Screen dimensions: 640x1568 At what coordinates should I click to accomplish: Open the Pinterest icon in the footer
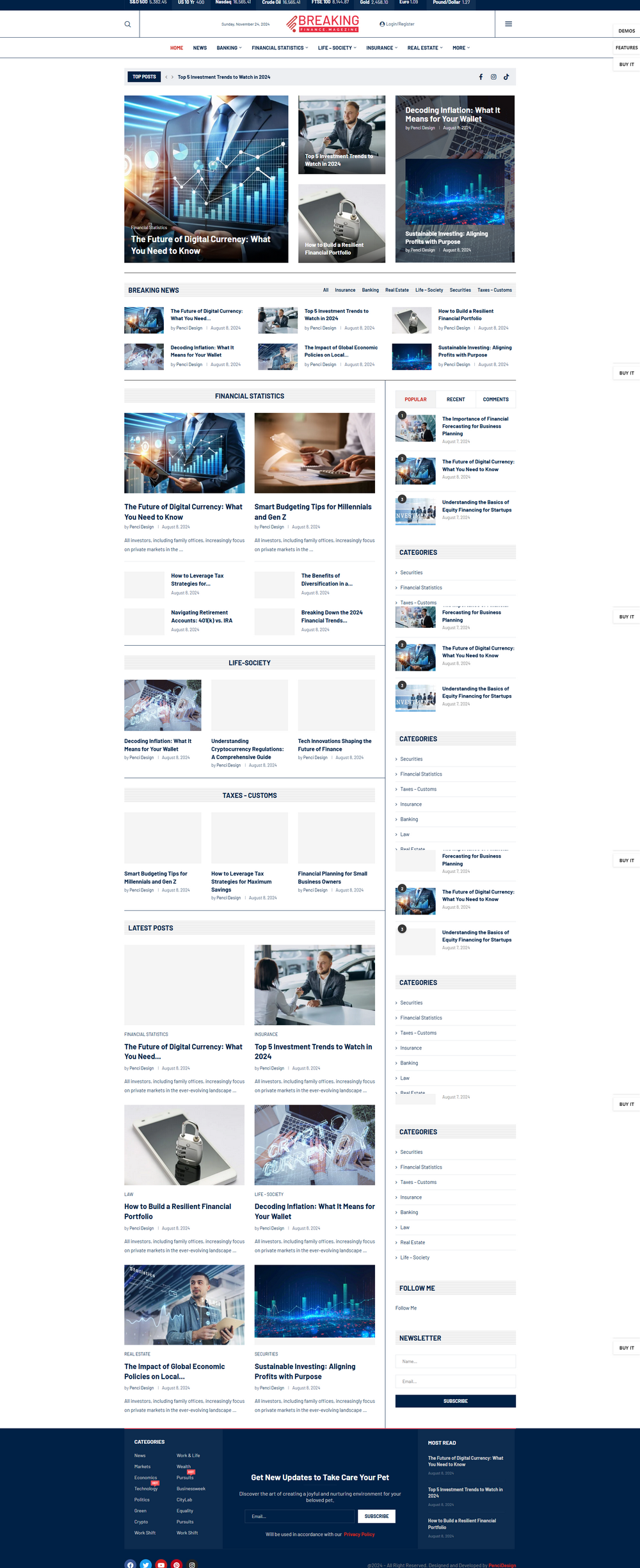click(177, 1564)
